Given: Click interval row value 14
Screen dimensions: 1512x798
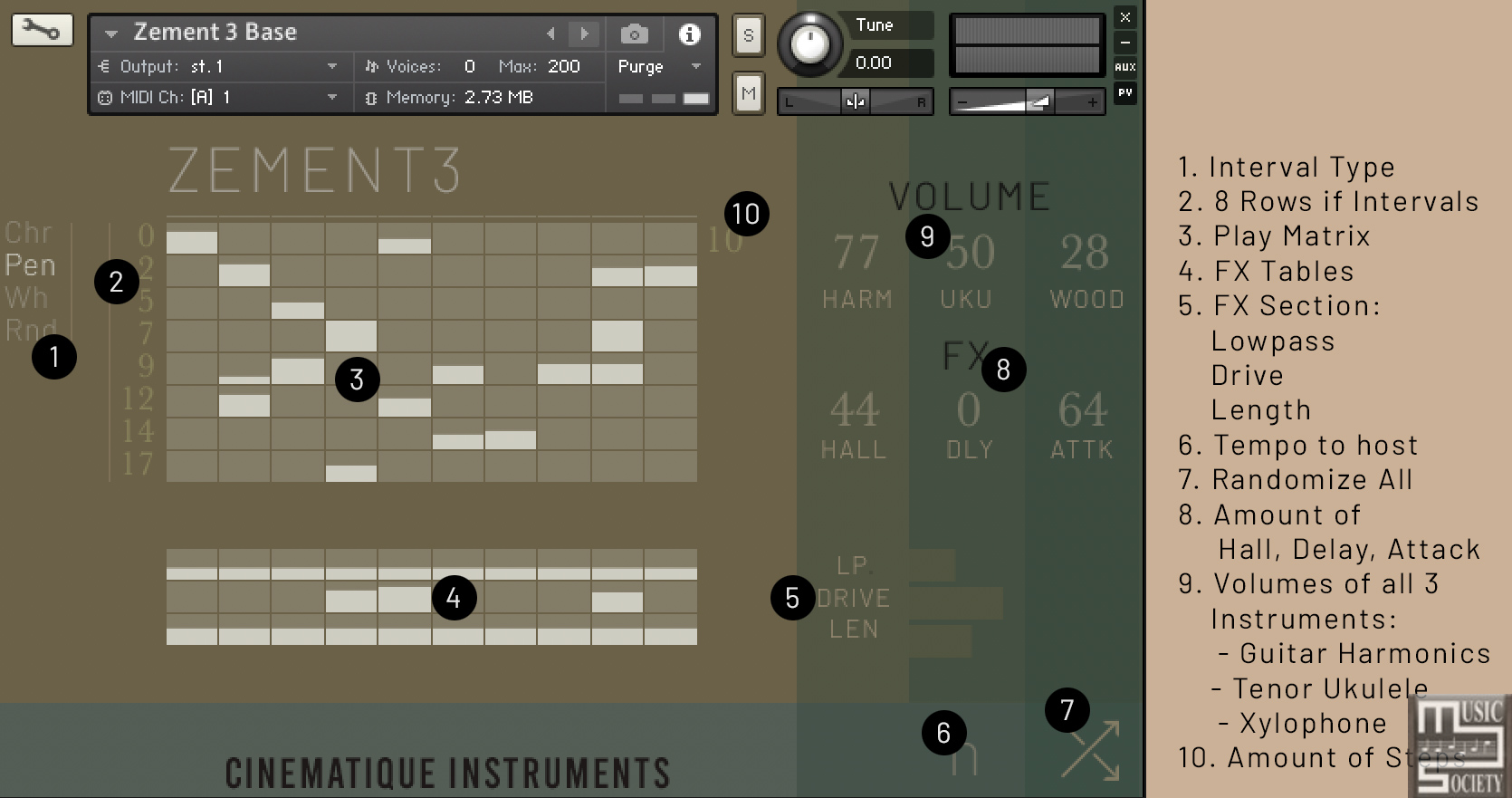Looking at the screenshot, I should (139, 431).
